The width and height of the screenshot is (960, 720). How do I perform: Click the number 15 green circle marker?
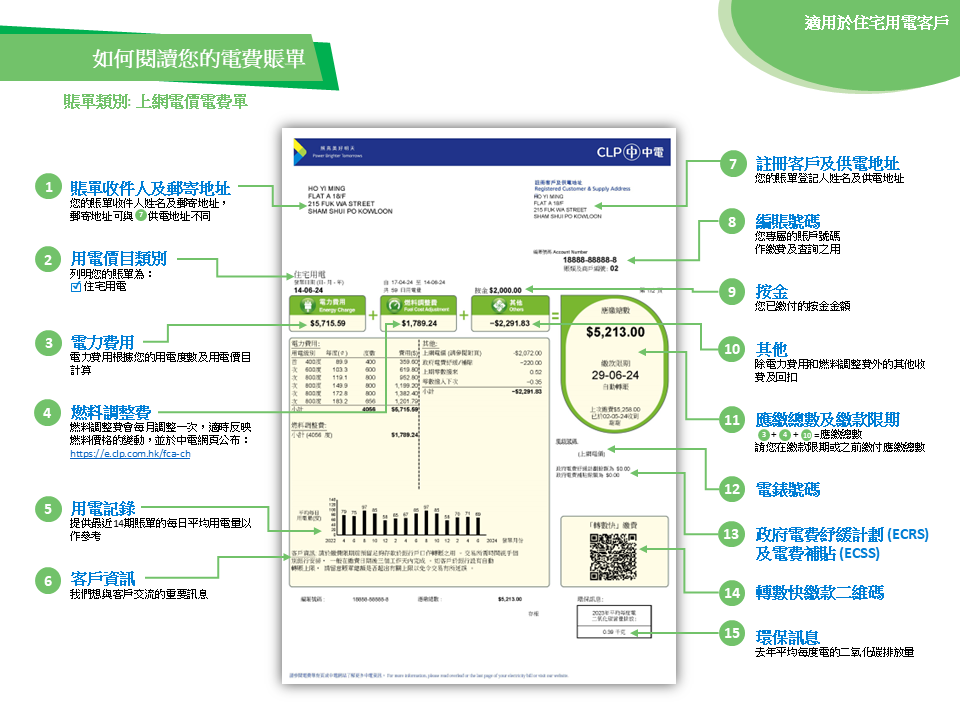coord(733,633)
